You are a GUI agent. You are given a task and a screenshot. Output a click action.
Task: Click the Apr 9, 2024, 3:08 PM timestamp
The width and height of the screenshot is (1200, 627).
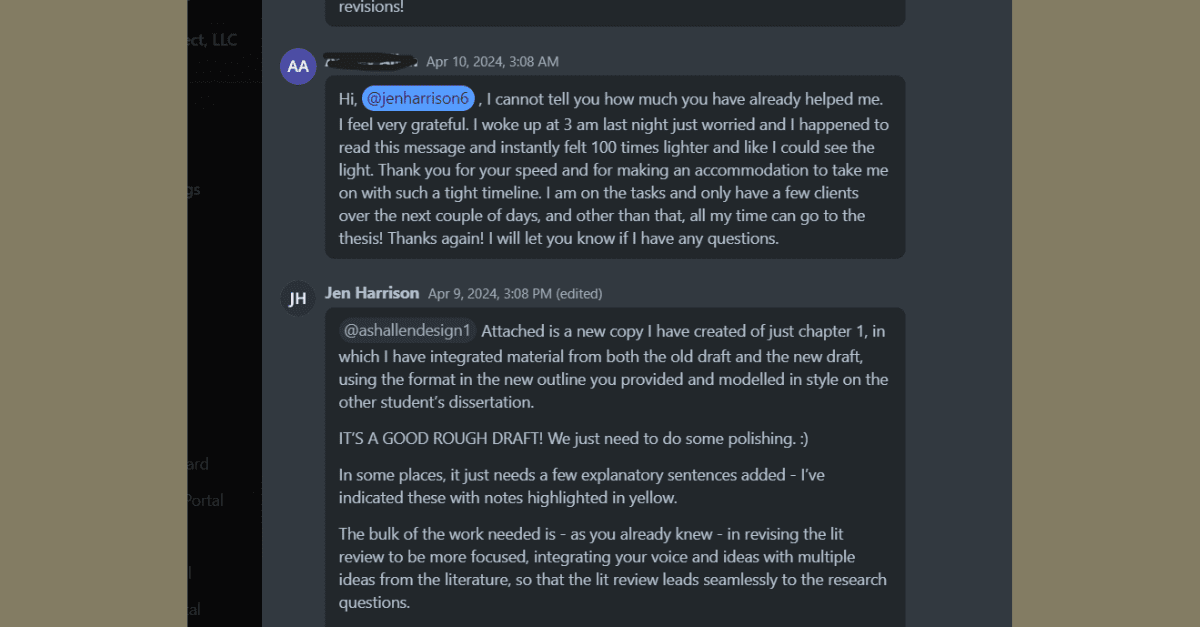click(490, 294)
